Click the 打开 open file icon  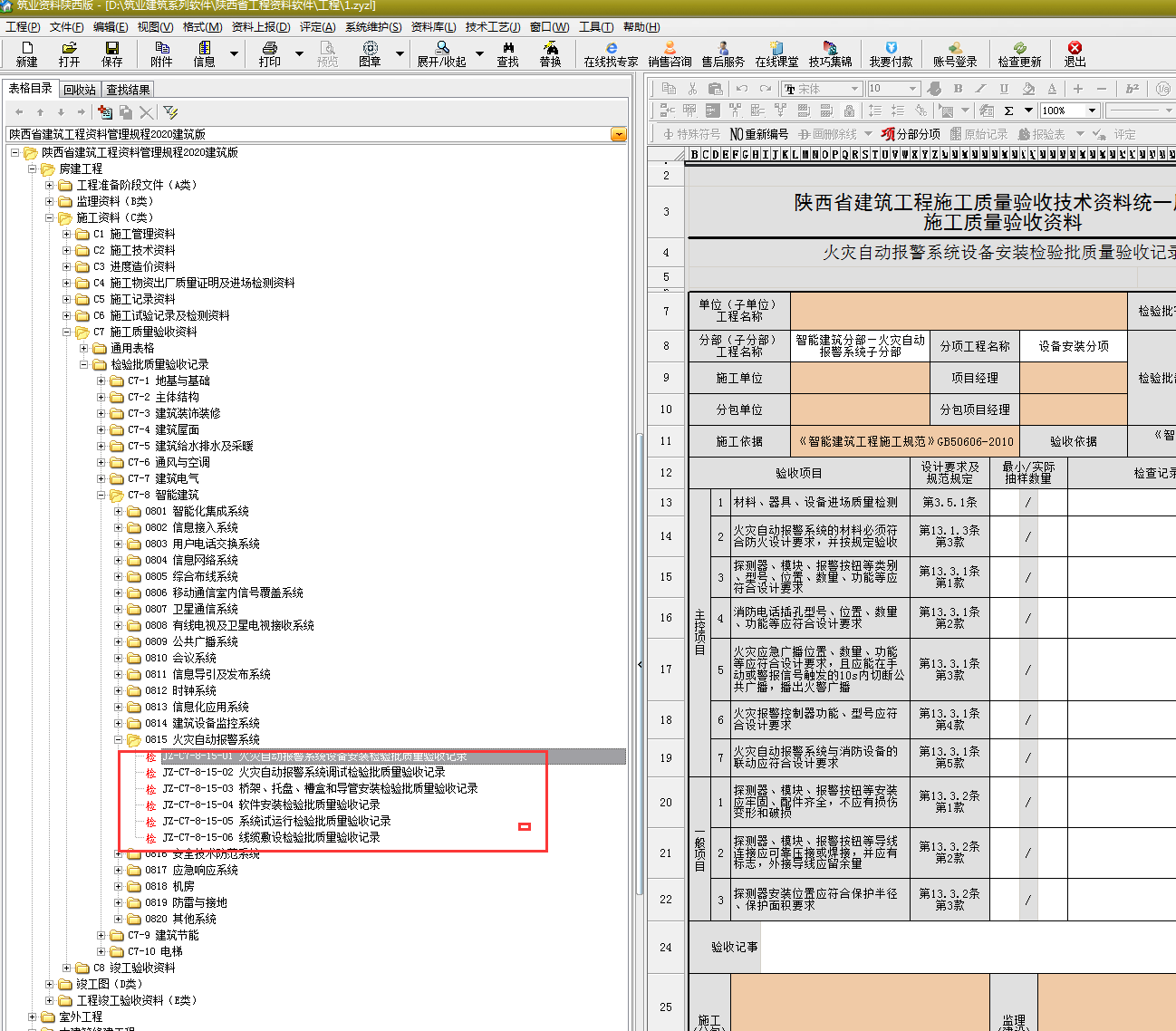[69, 53]
